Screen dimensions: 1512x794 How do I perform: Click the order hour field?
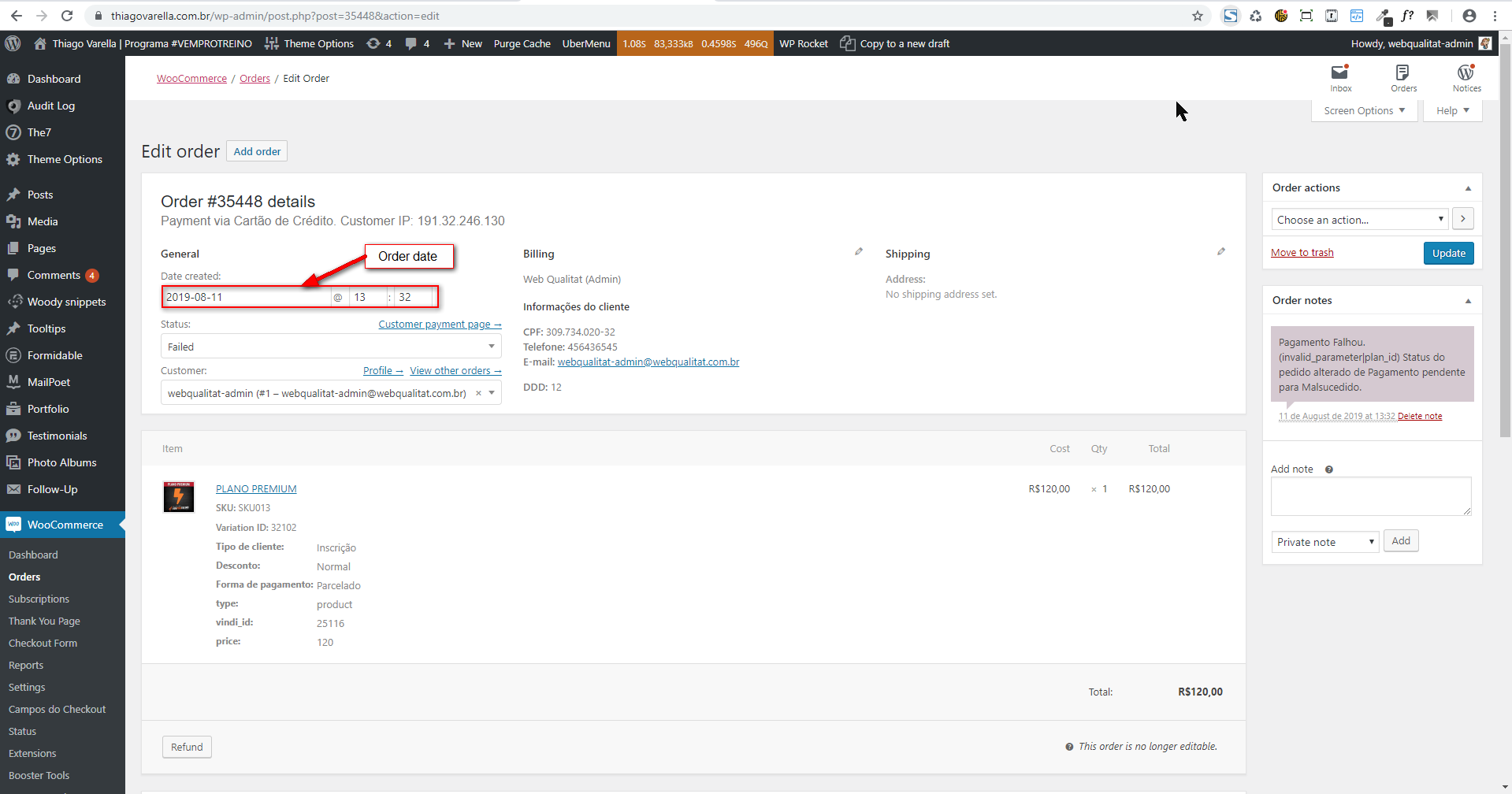coord(368,297)
